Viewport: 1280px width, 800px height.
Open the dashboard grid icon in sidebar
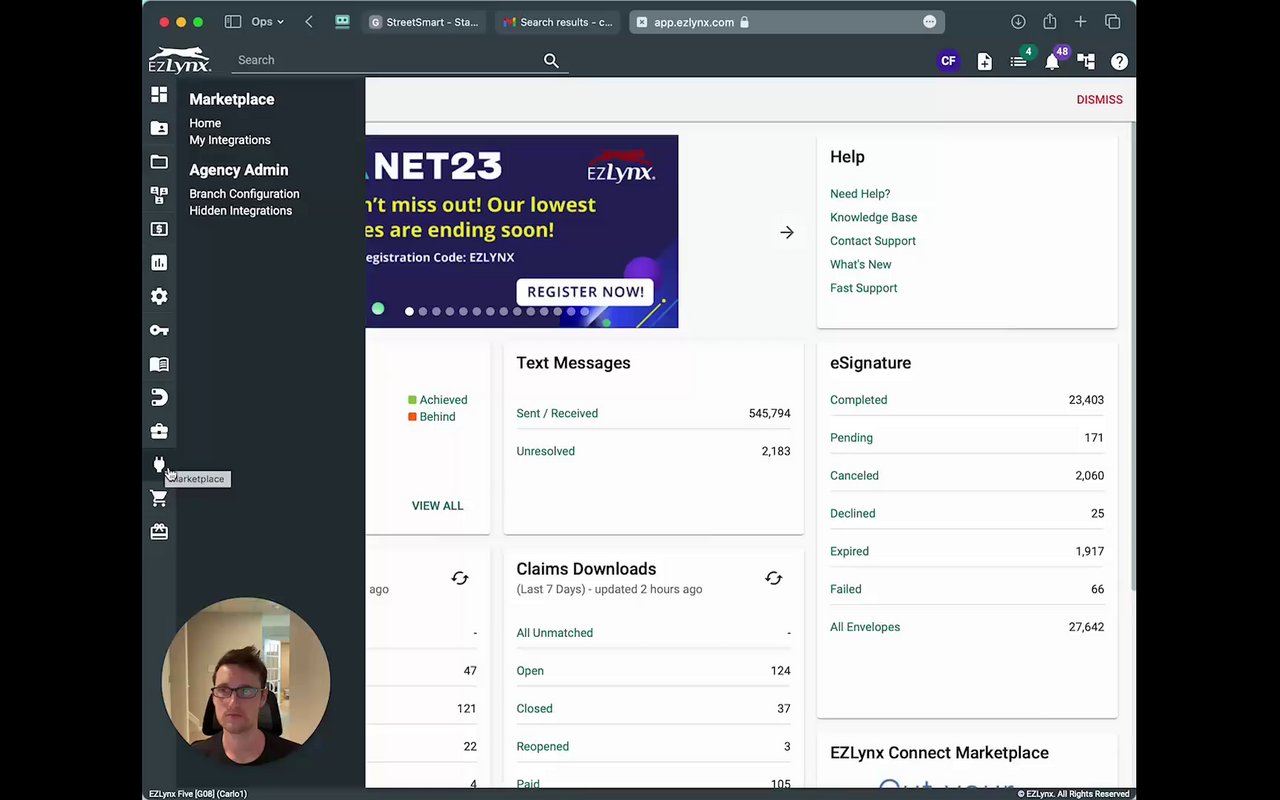coord(159,95)
